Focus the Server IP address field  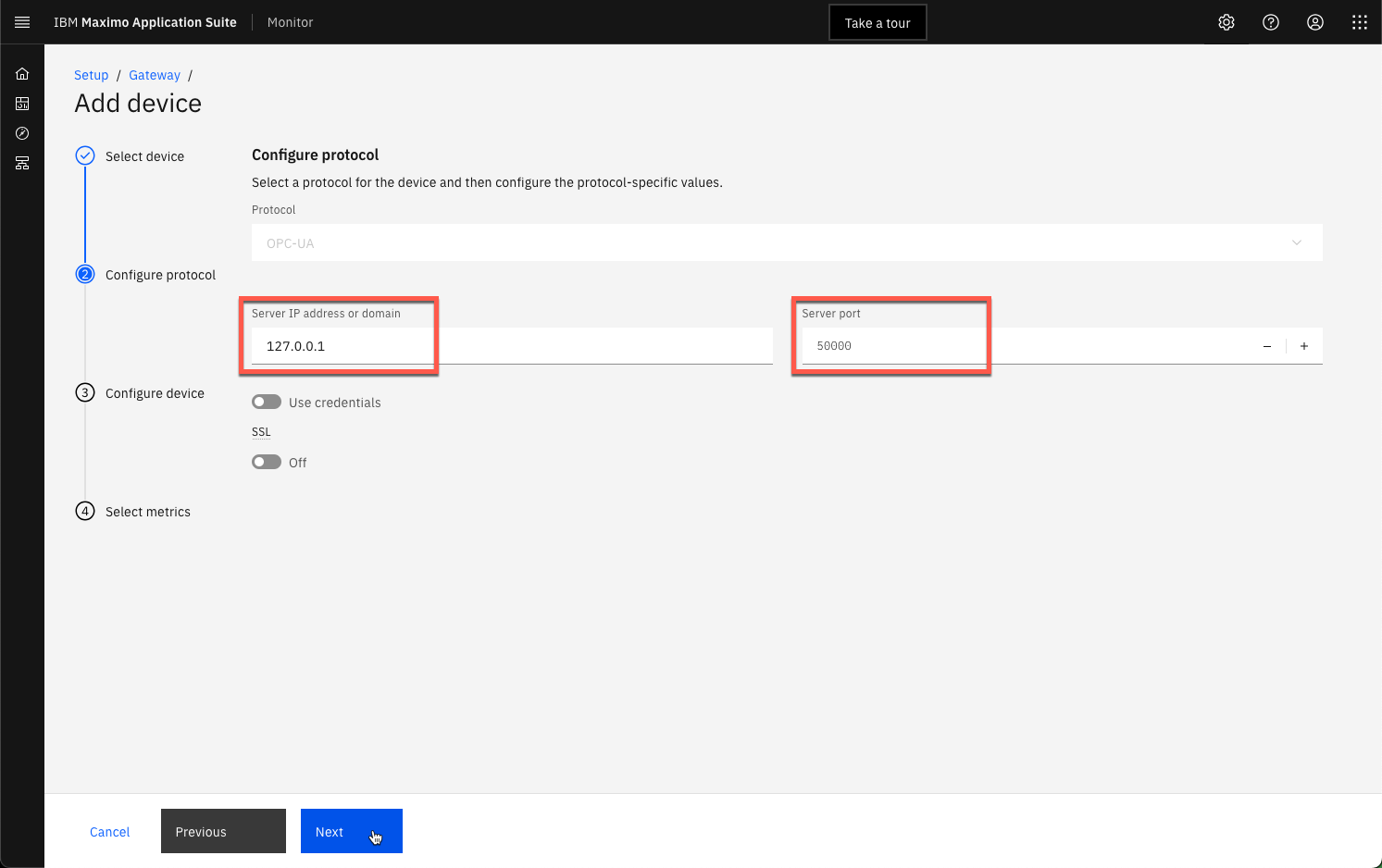tap(512, 346)
